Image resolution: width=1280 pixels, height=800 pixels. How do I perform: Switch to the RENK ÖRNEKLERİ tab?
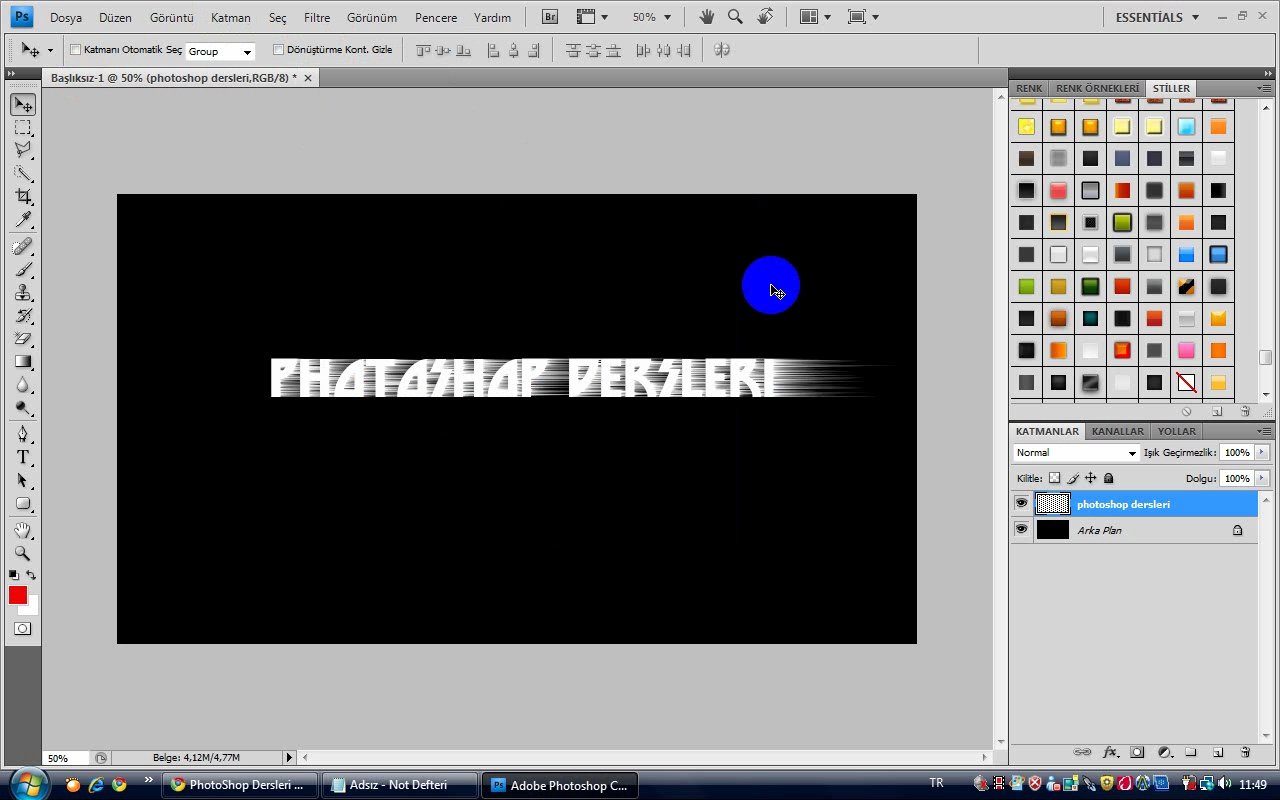[1097, 88]
